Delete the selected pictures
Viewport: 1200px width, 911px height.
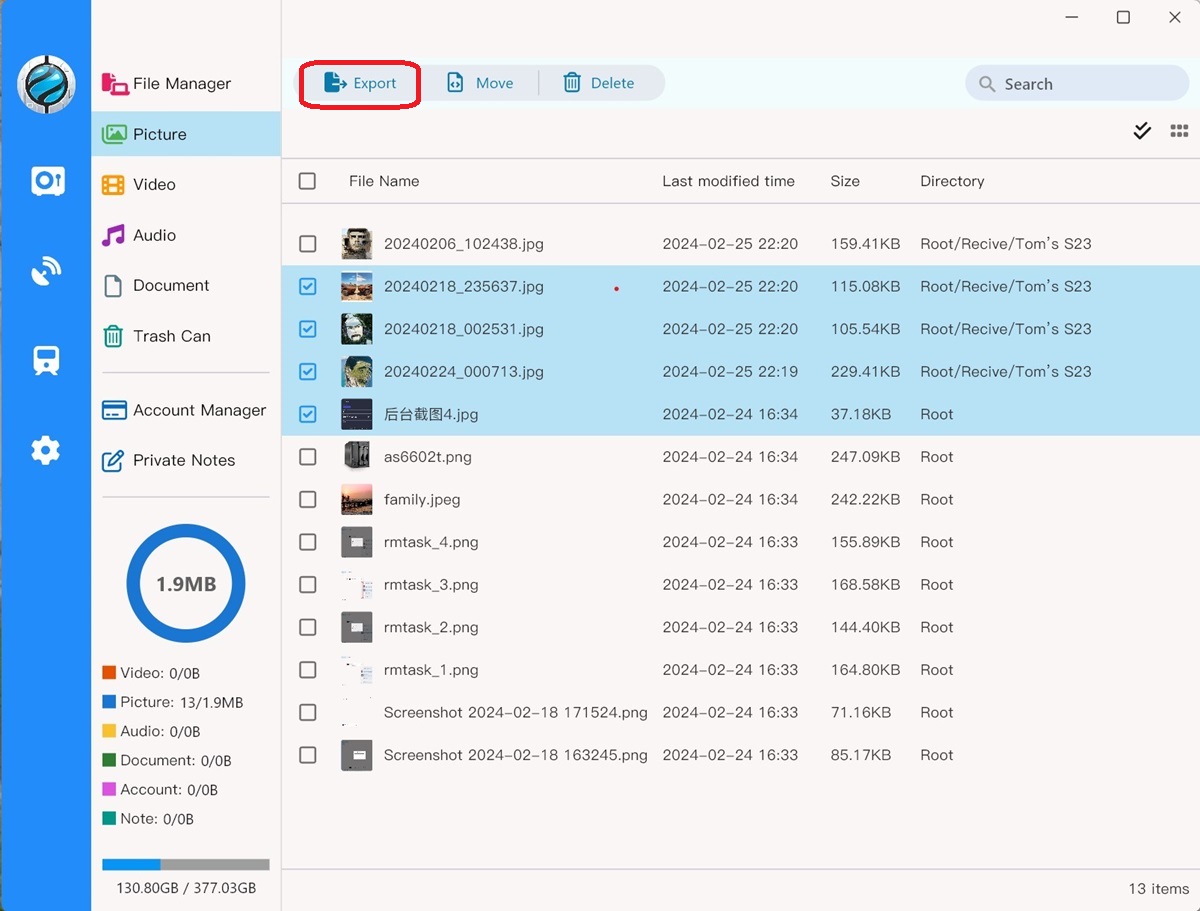(599, 83)
